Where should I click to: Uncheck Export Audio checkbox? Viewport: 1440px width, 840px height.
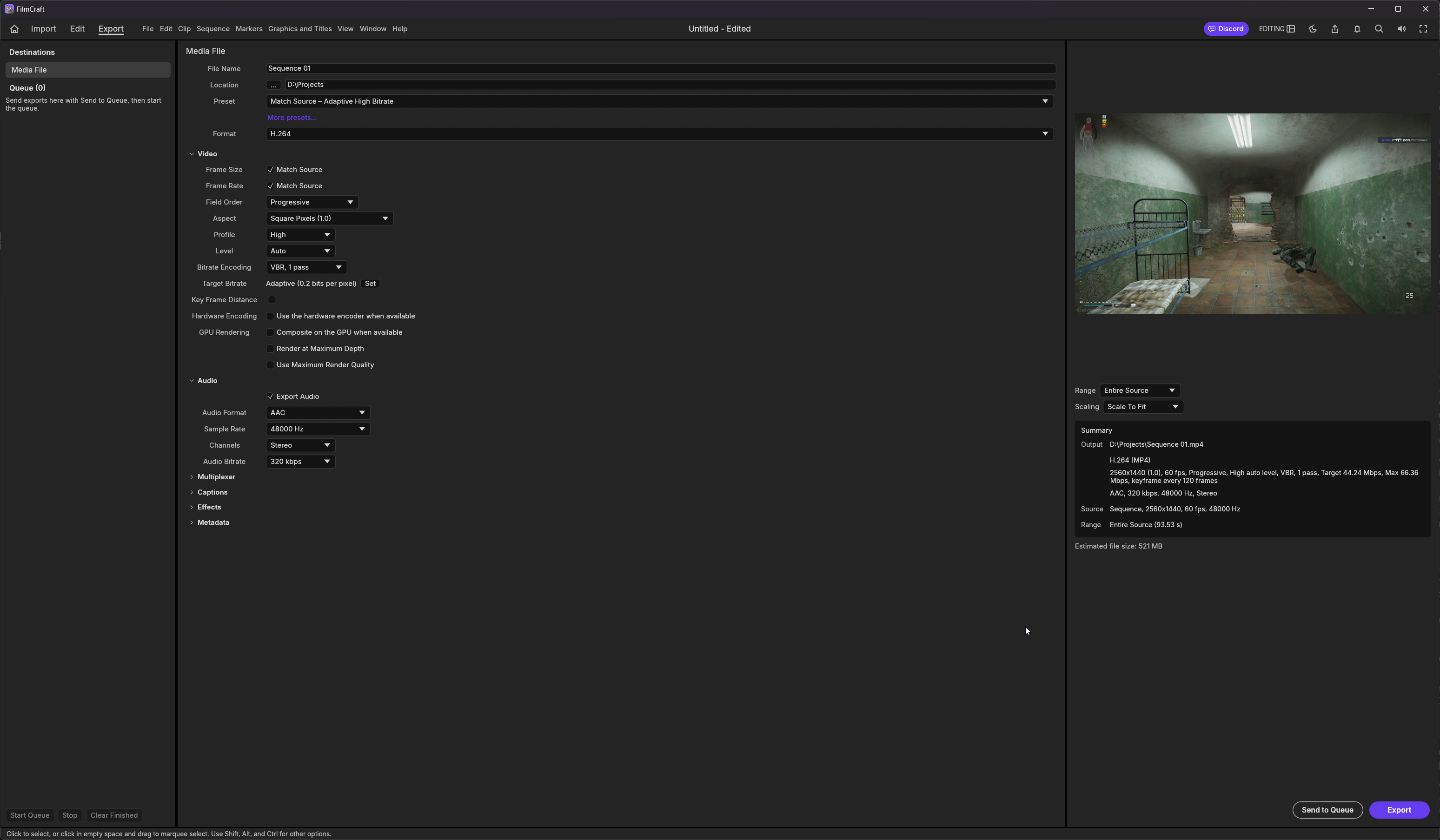pyautogui.click(x=270, y=397)
